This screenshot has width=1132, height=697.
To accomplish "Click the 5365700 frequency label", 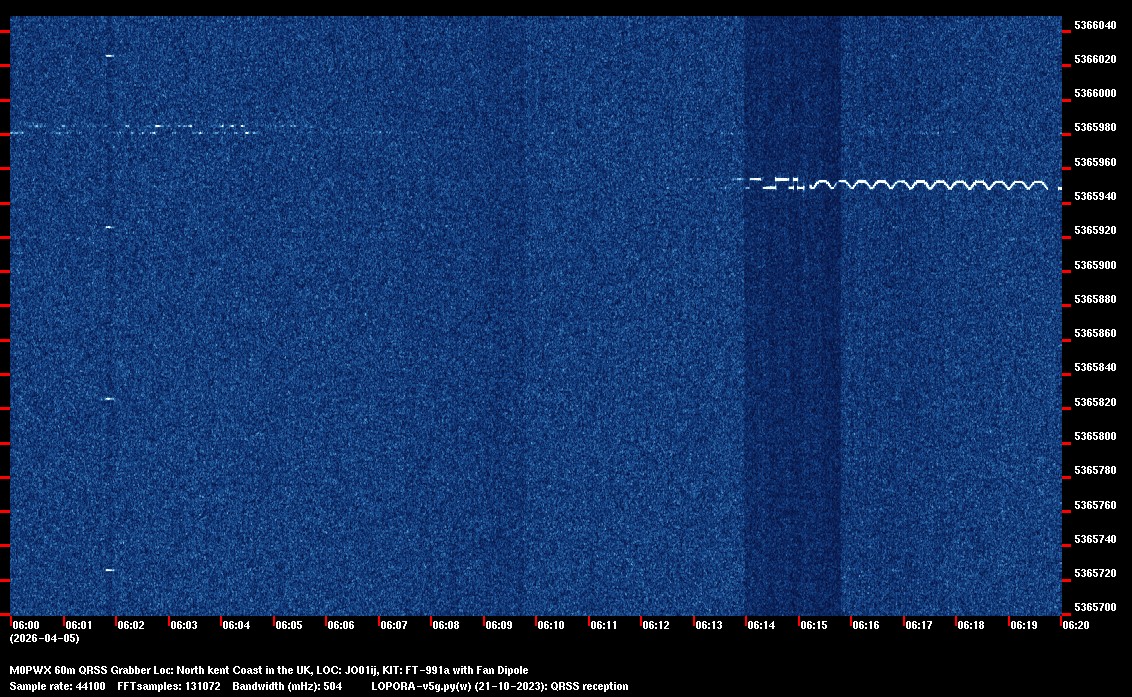I will click(x=1094, y=607).
